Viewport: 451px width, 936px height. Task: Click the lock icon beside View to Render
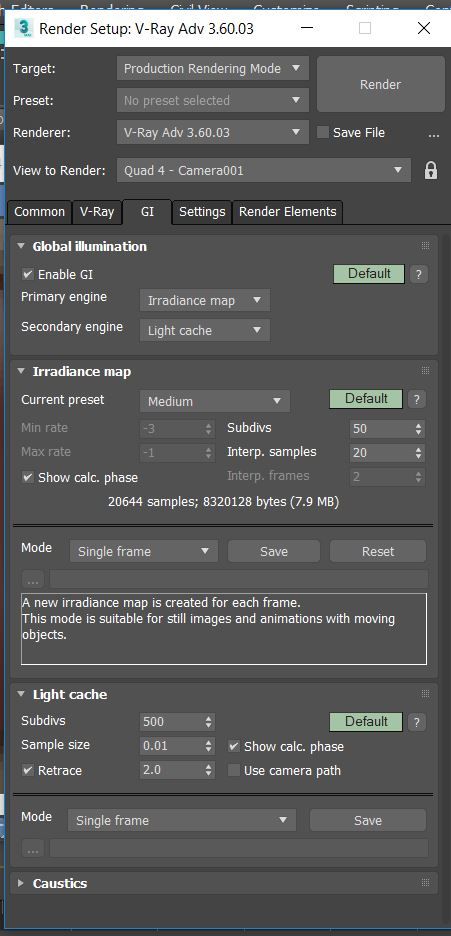click(431, 171)
